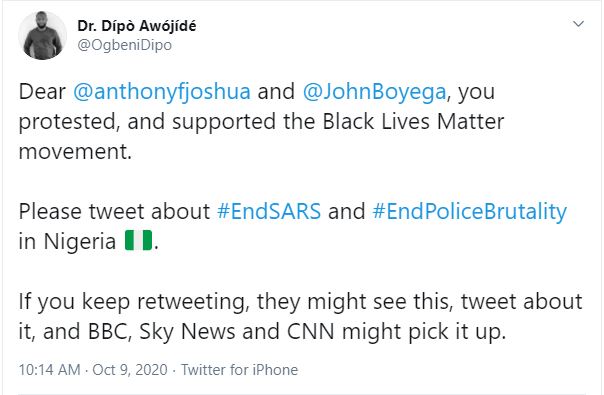Image resolution: width=604 pixels, height=395 pixels.
Task: Click the 'protested, and supported' phrase
Action: [147, 122]
